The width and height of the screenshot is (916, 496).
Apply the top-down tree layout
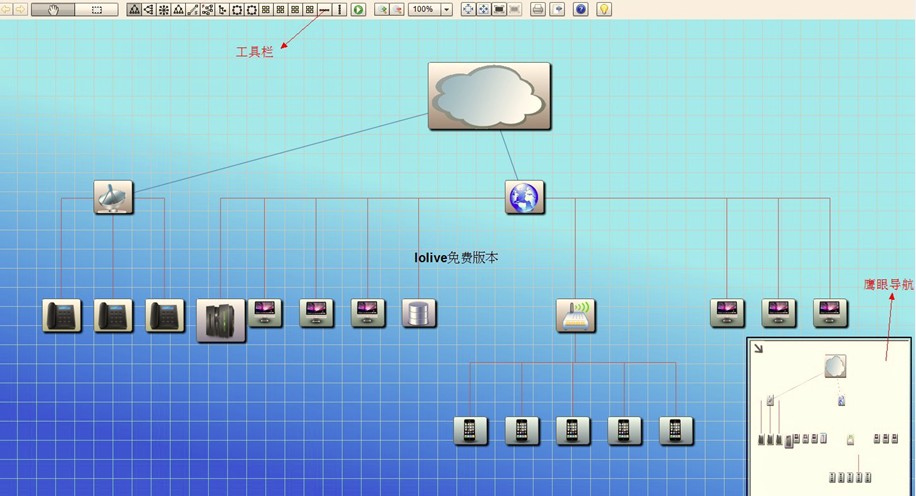point(134,9)
